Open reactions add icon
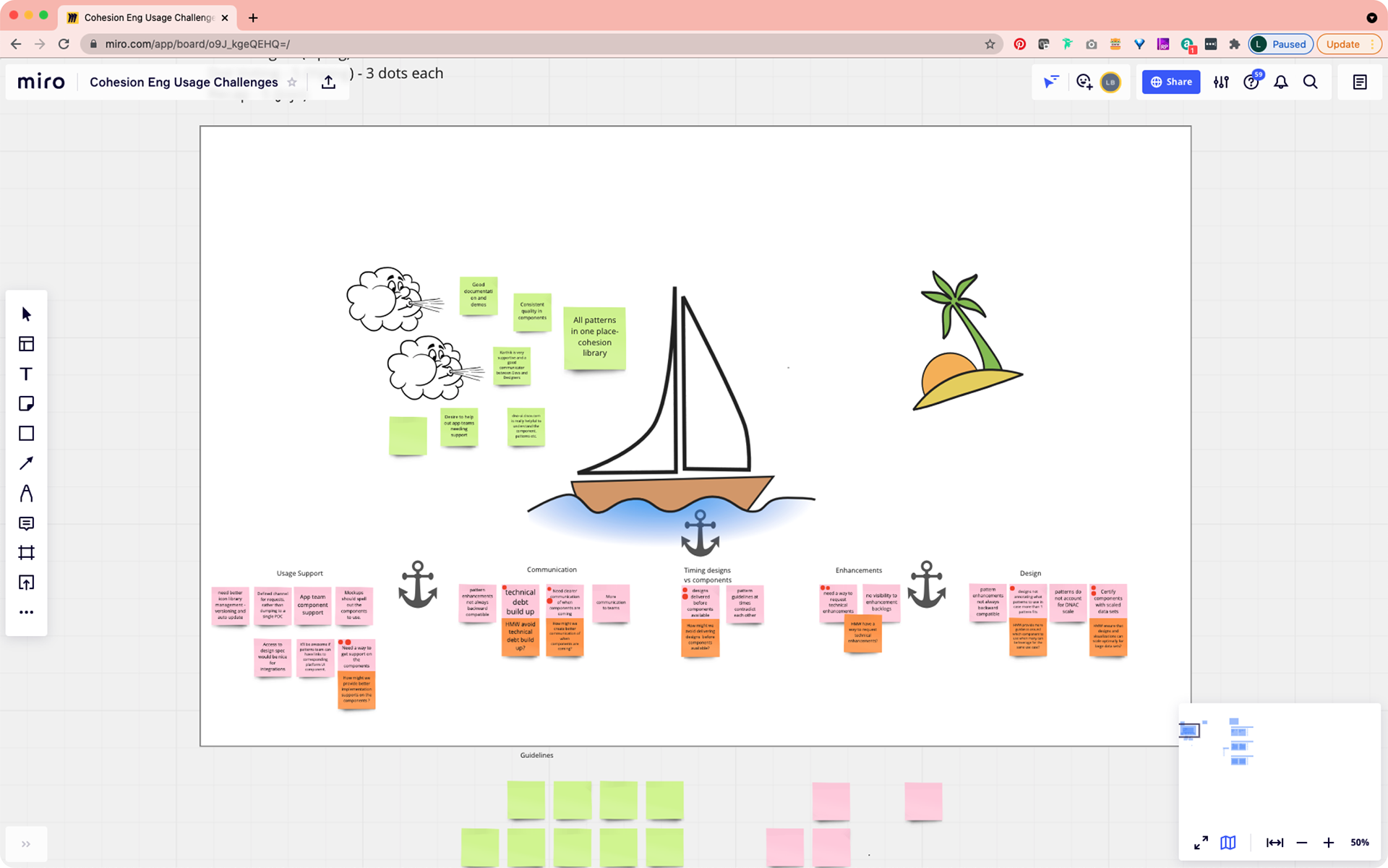The image size is (1388, 868). 1084,82
